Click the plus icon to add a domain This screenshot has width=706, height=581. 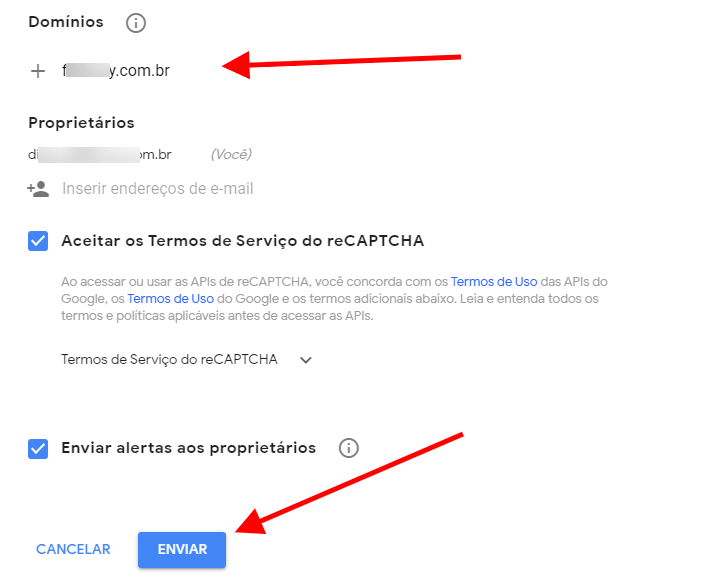pos(38,71)
